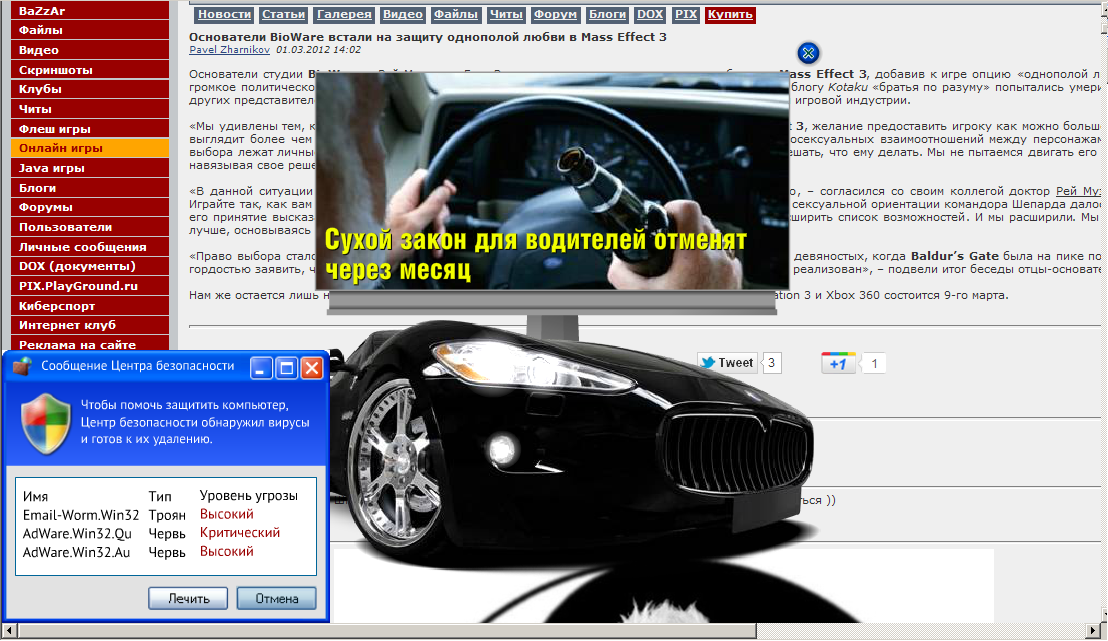Click horizontal scrollbar right arrow
The image size is (1108, 641).
pyautogui.click(x=1094, y=630)
